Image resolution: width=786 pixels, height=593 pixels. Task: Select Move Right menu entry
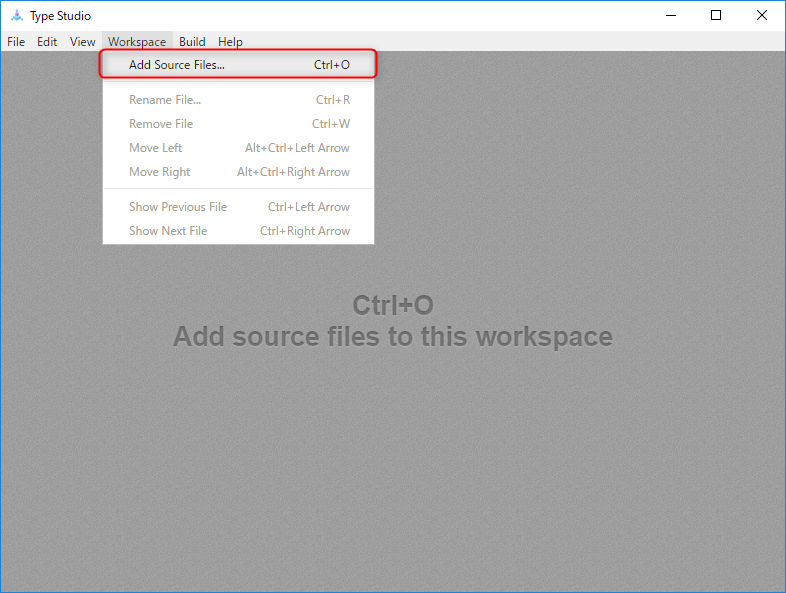(x=238, y=172)
